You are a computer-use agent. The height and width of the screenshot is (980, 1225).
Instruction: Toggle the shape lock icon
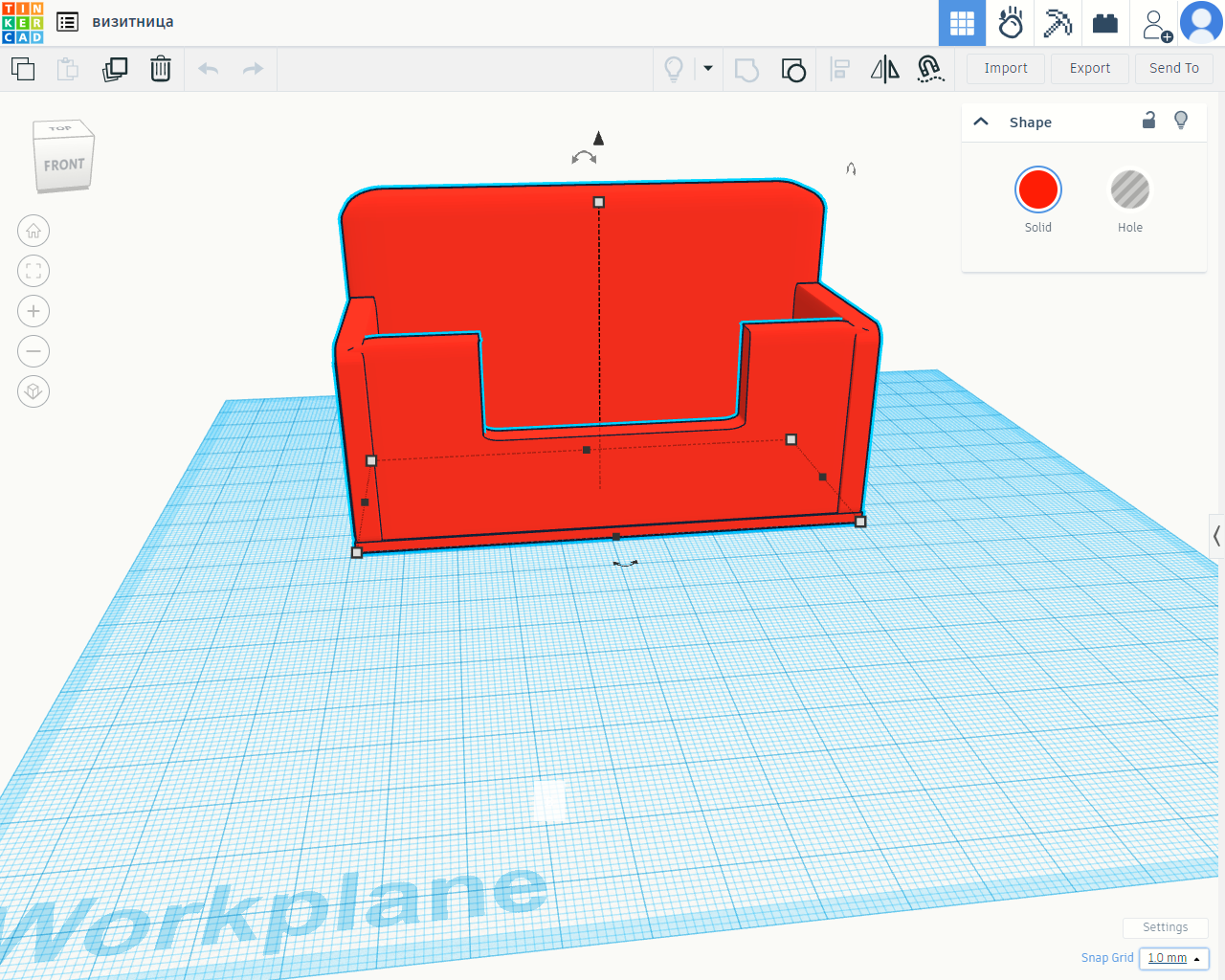pos(1149,121)
